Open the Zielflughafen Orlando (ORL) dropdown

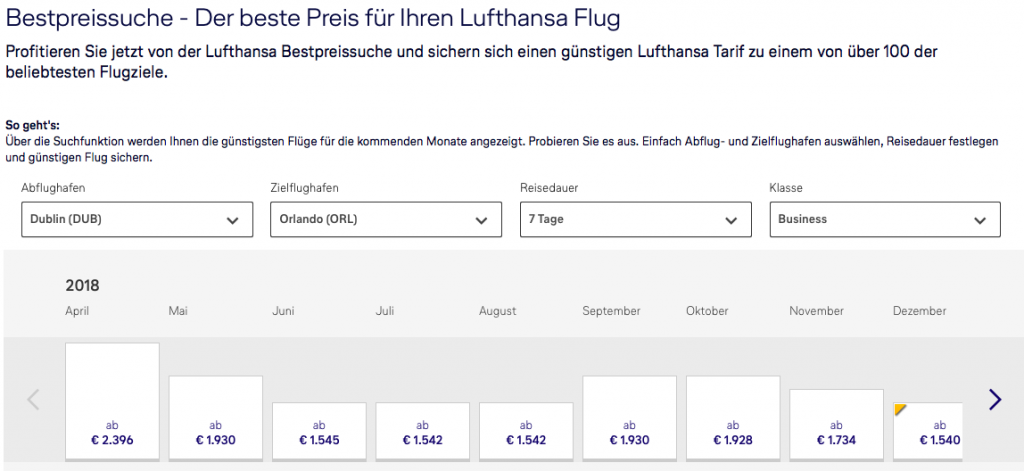click(386, 220)
